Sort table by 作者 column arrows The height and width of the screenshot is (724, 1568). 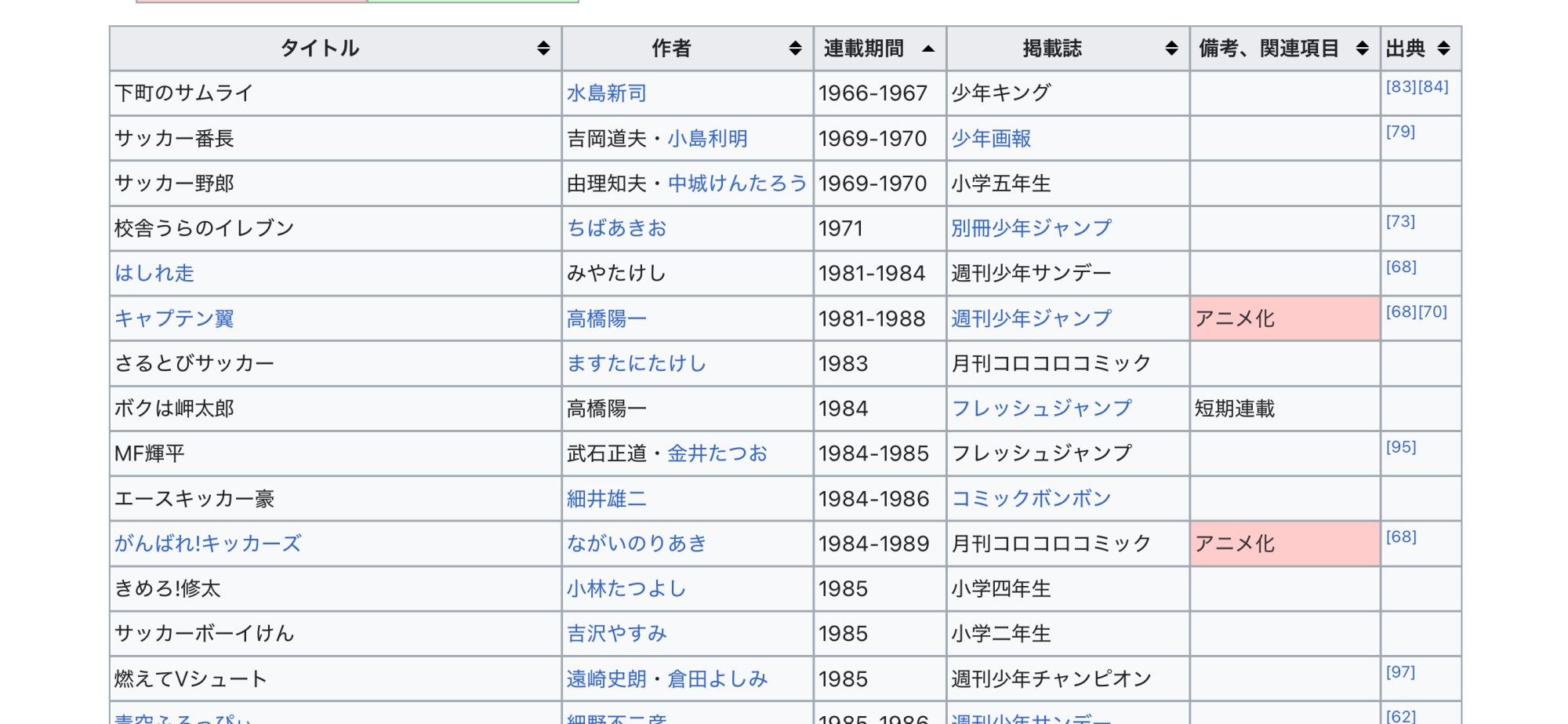[x=795, y=49]
